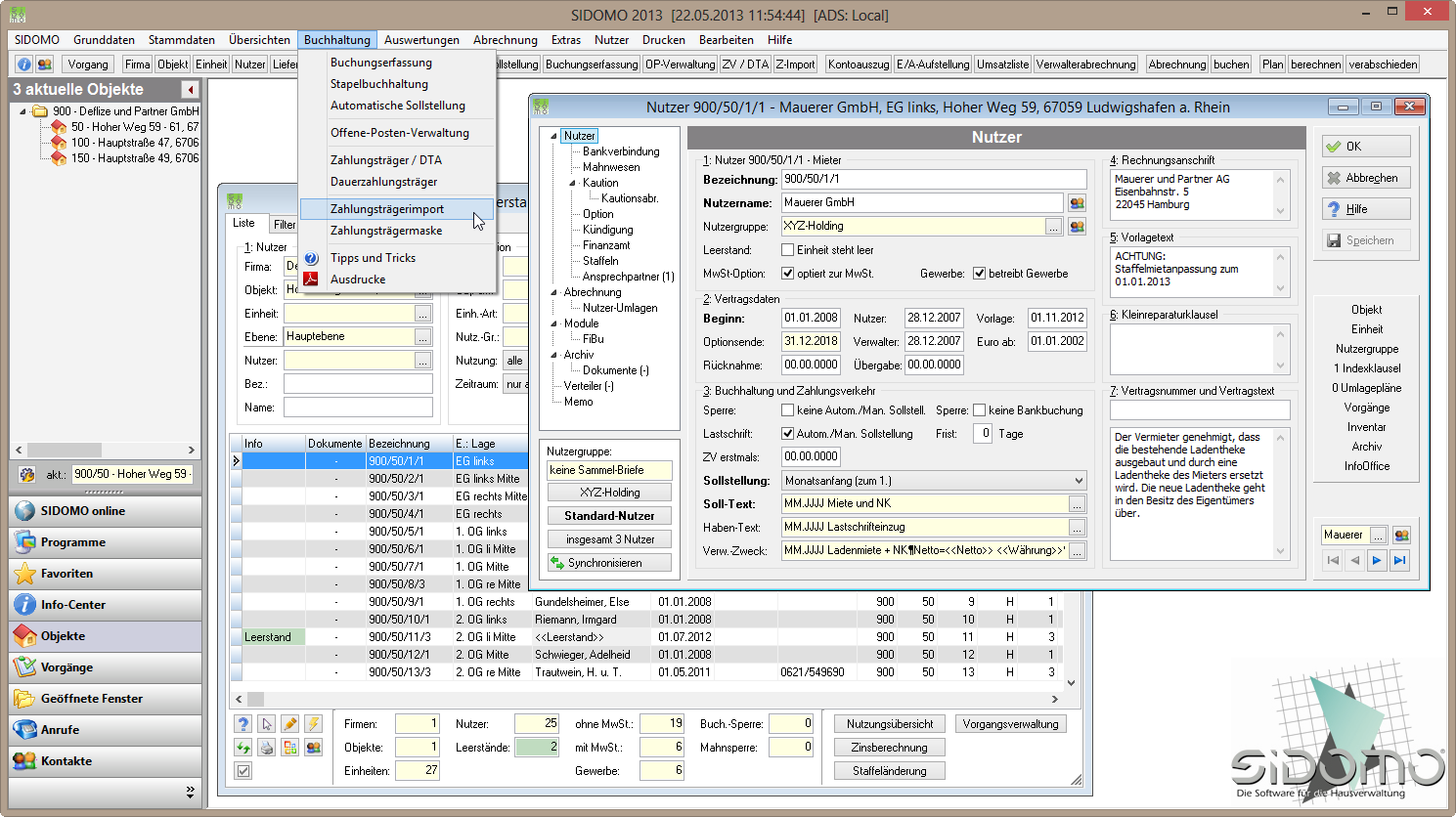Open Anrufe phone panel in sidebar

pos(106,730)
